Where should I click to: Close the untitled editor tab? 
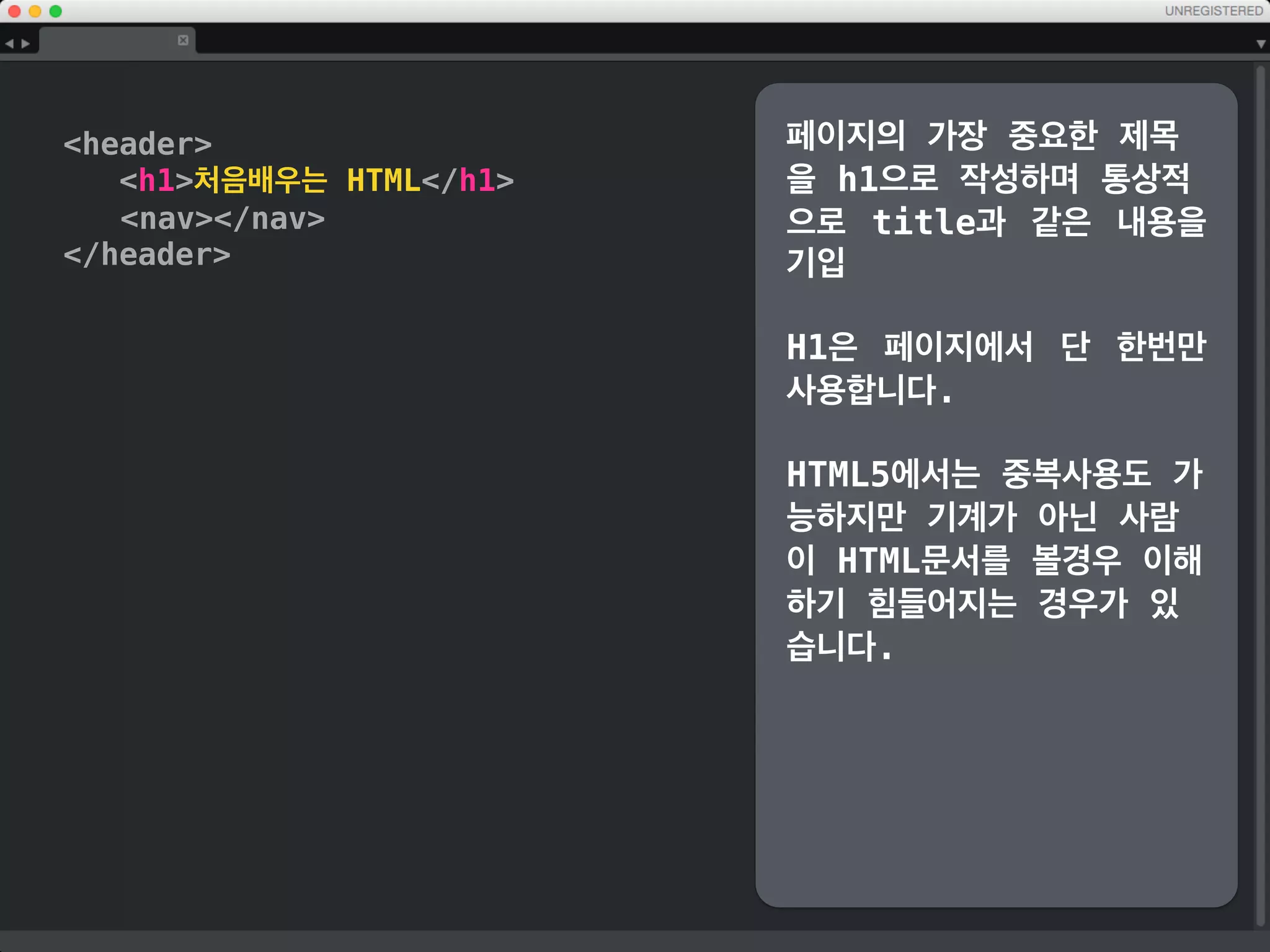183,40
